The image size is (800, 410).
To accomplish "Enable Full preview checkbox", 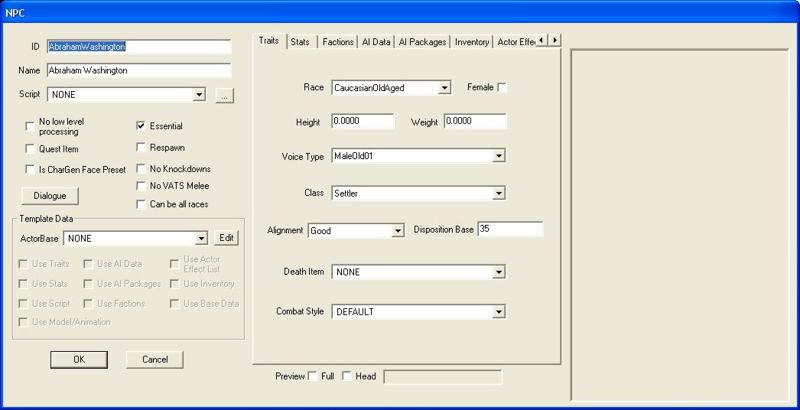I will tap(312, 376).
